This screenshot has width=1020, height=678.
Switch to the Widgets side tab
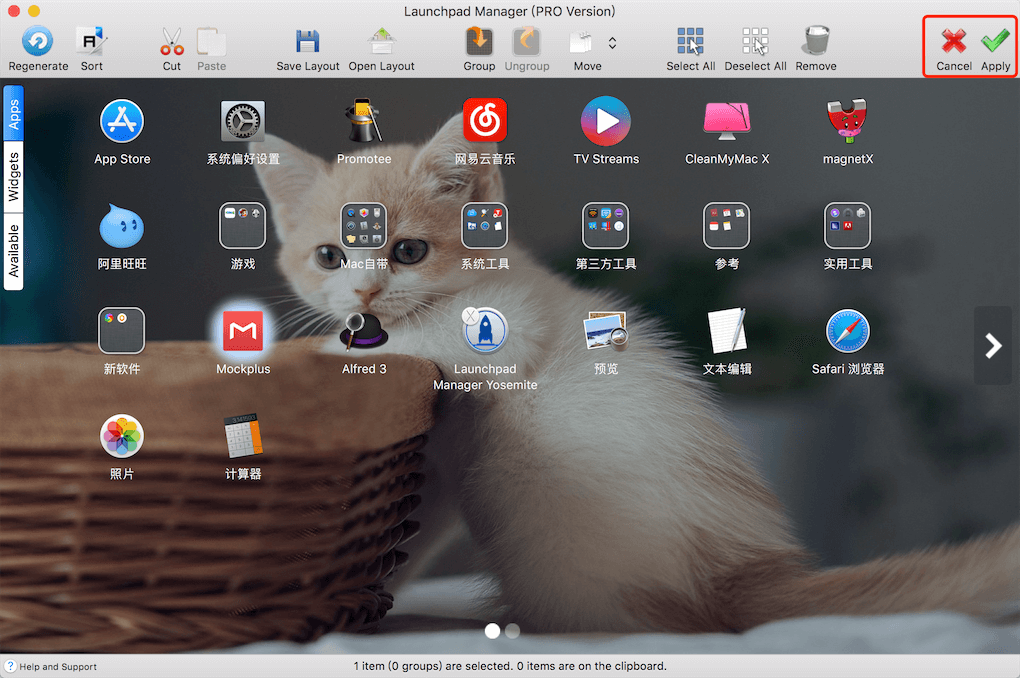click(14, 177)
